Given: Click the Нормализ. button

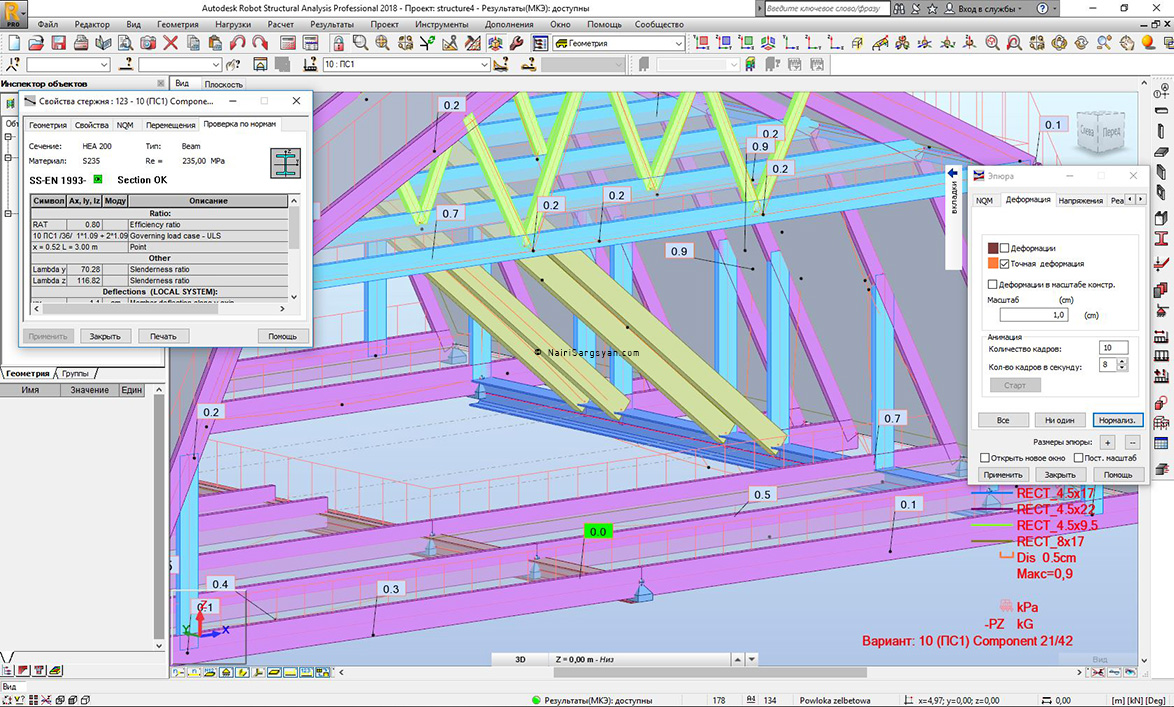Looking at the screenshot, I should pyautogui.click(x=1117, y=420).
